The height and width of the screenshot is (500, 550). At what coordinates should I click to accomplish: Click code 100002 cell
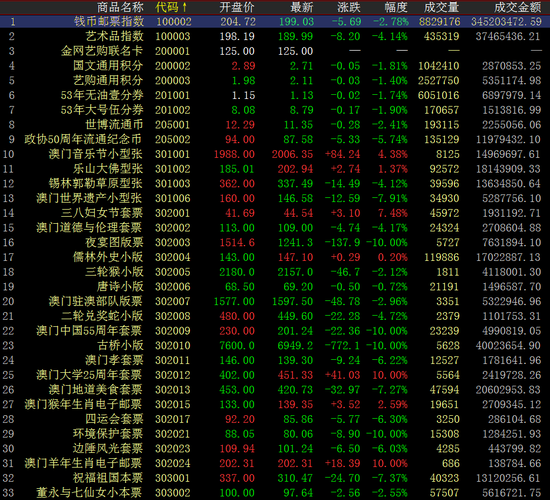click(173, 22)
